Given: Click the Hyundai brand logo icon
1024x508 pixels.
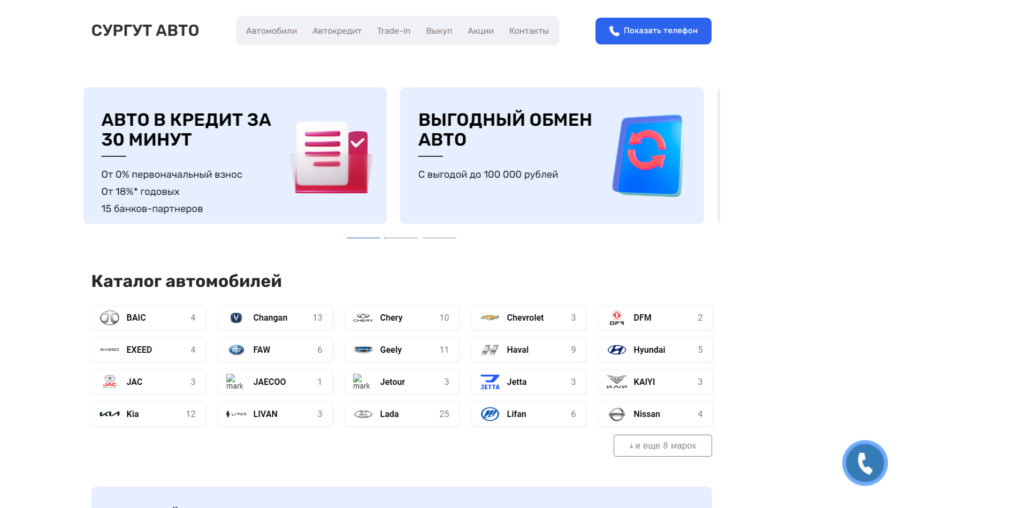Looking at the screenshot, I should point(616,350).
